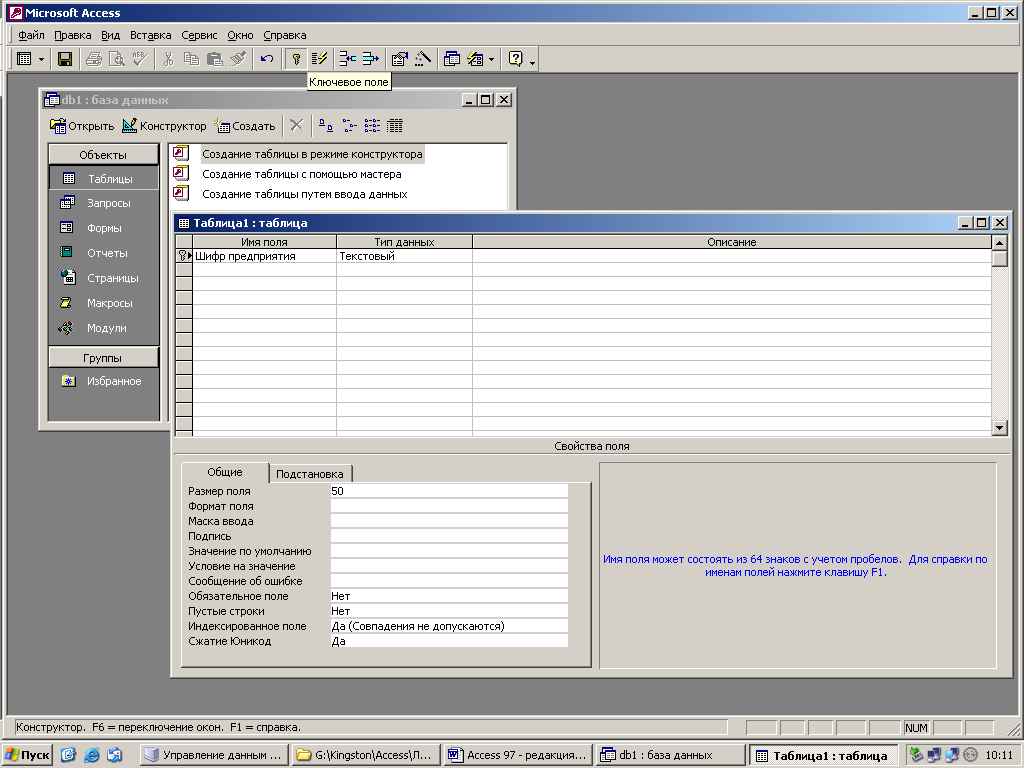Select Страницы in Объекты panel
This screenshot has width=1024, height=768.
pos(103,278)
